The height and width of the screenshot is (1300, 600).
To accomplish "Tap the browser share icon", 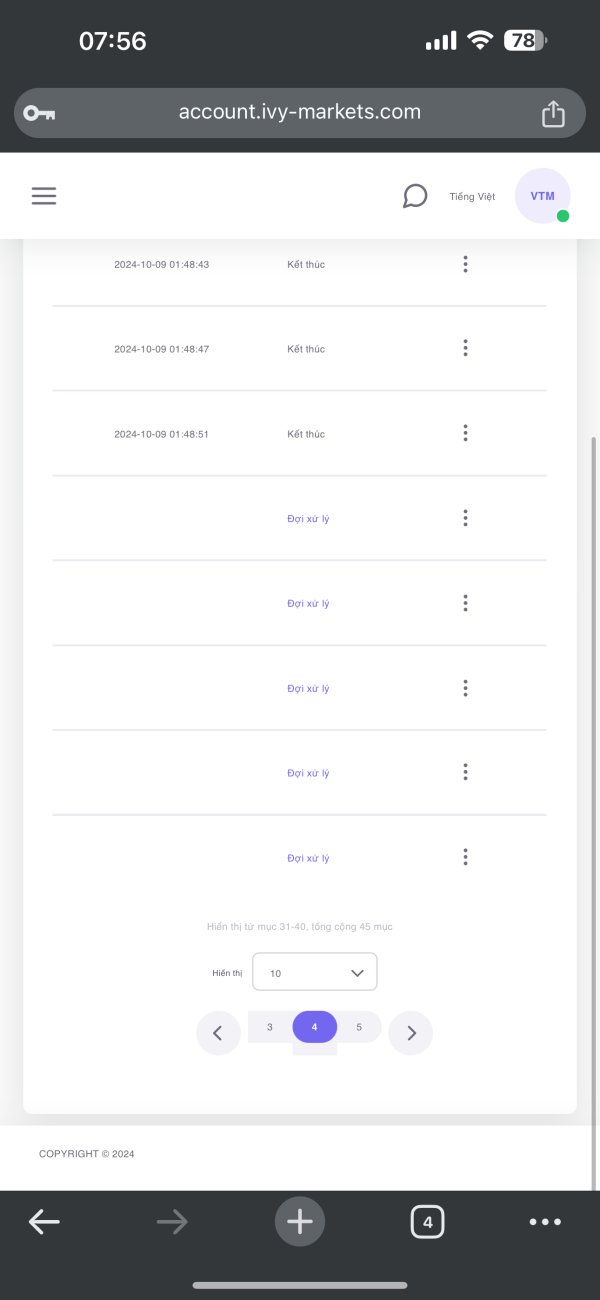I will pyautogui.click(x=553, y=114).
